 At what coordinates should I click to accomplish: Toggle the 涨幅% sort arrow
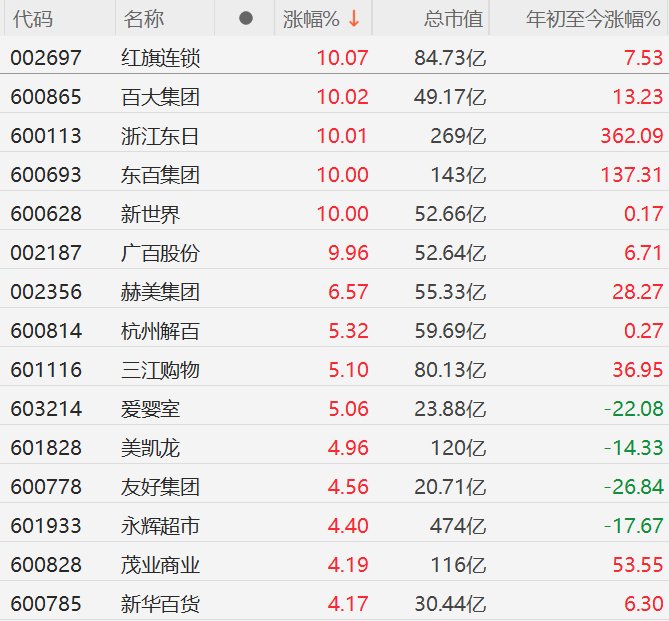click(354, 19)
